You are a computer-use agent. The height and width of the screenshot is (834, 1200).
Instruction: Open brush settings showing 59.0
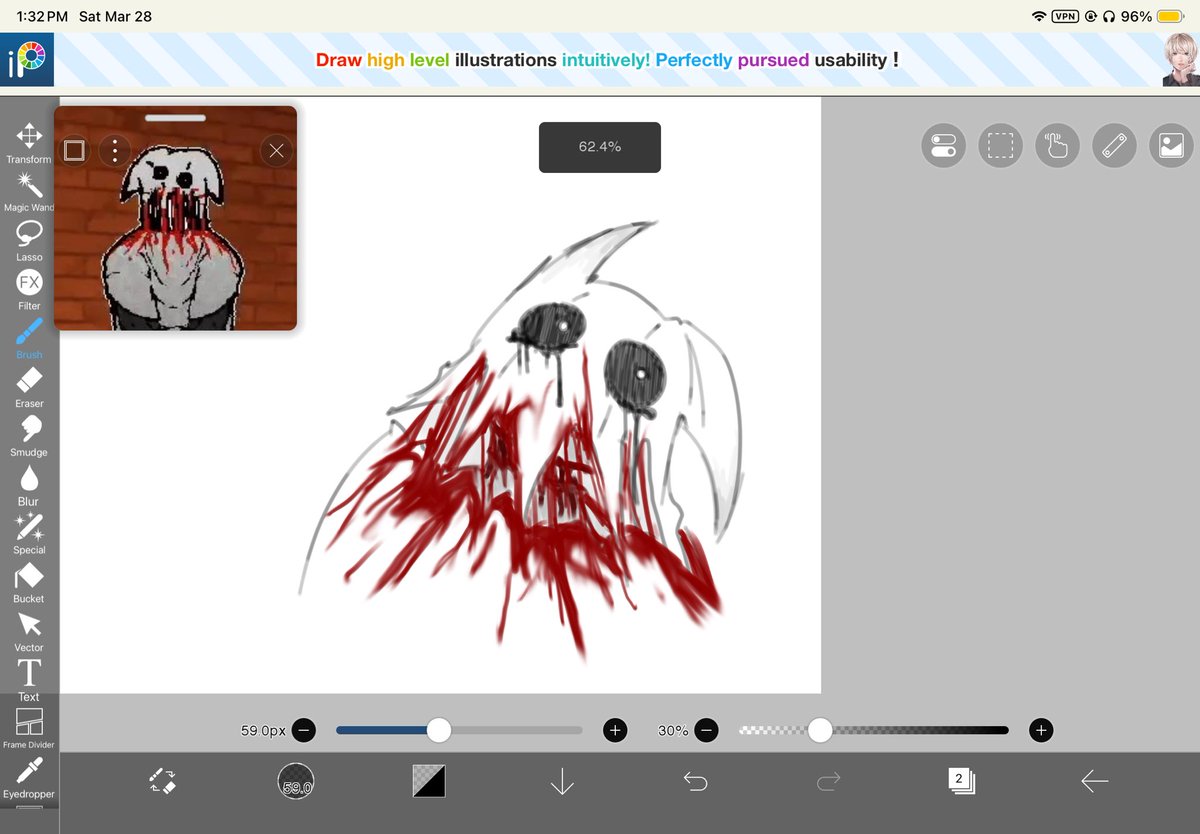tap(296, 781)
